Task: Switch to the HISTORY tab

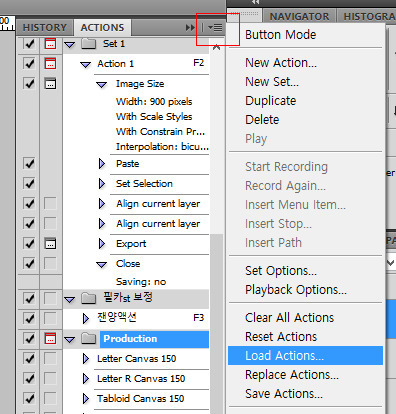Action: point(45,27)
